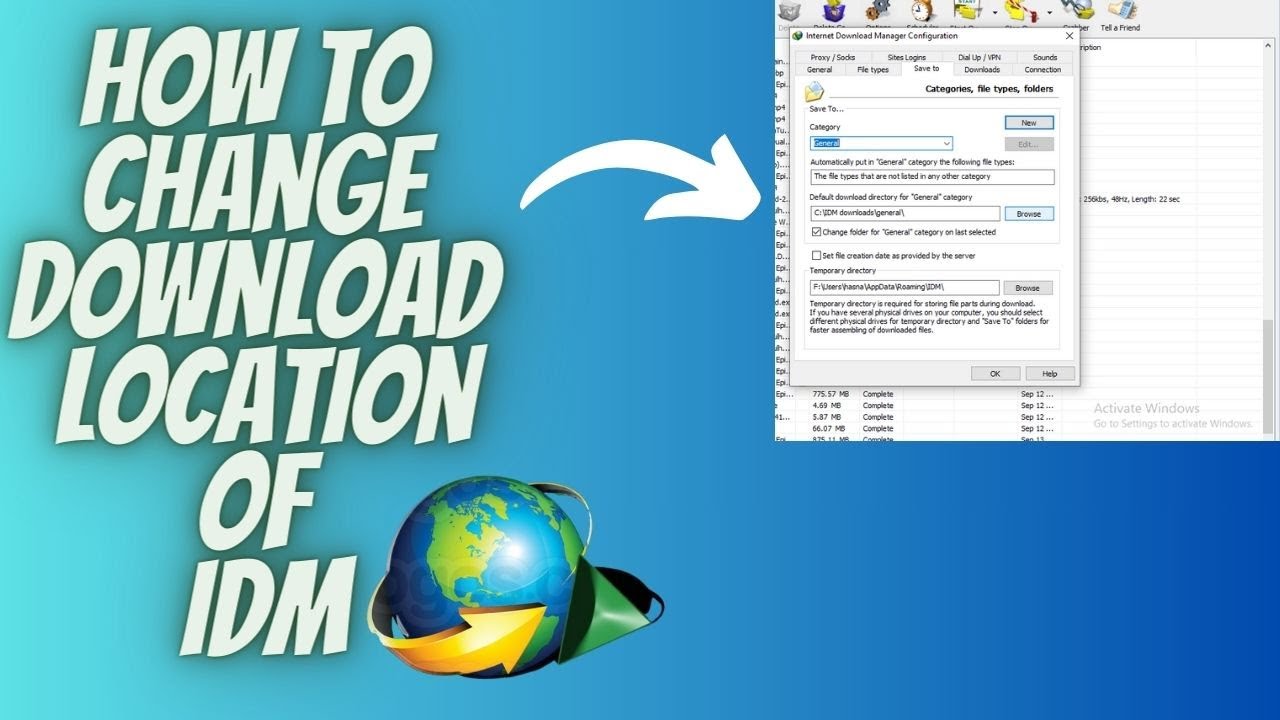The image size is (1280, 720).
Task: Confirm configuration with OK button
Action: (x=995, y=373)
